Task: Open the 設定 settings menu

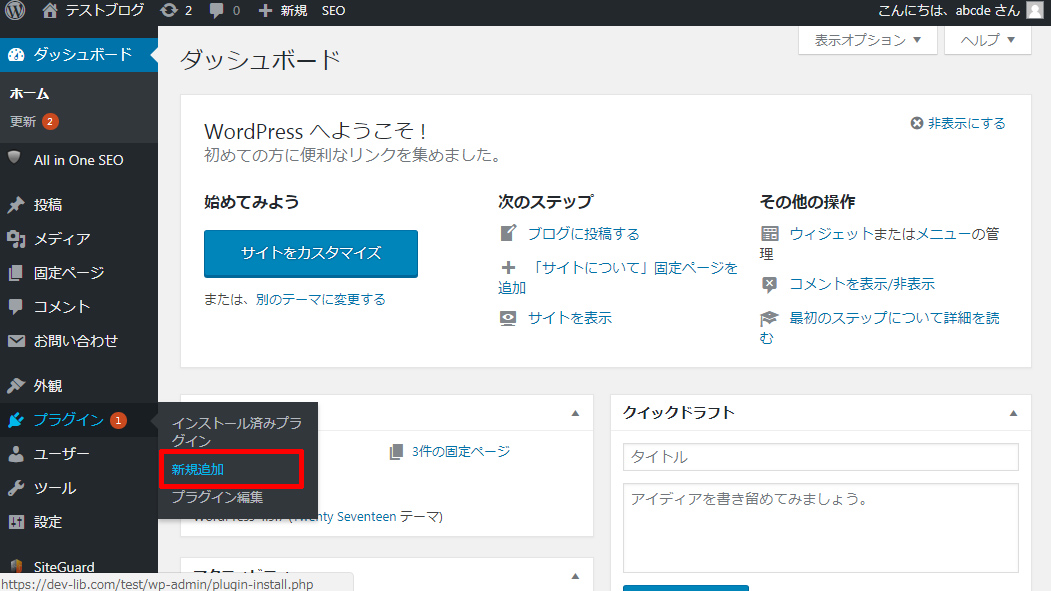Action: (47, 522)
